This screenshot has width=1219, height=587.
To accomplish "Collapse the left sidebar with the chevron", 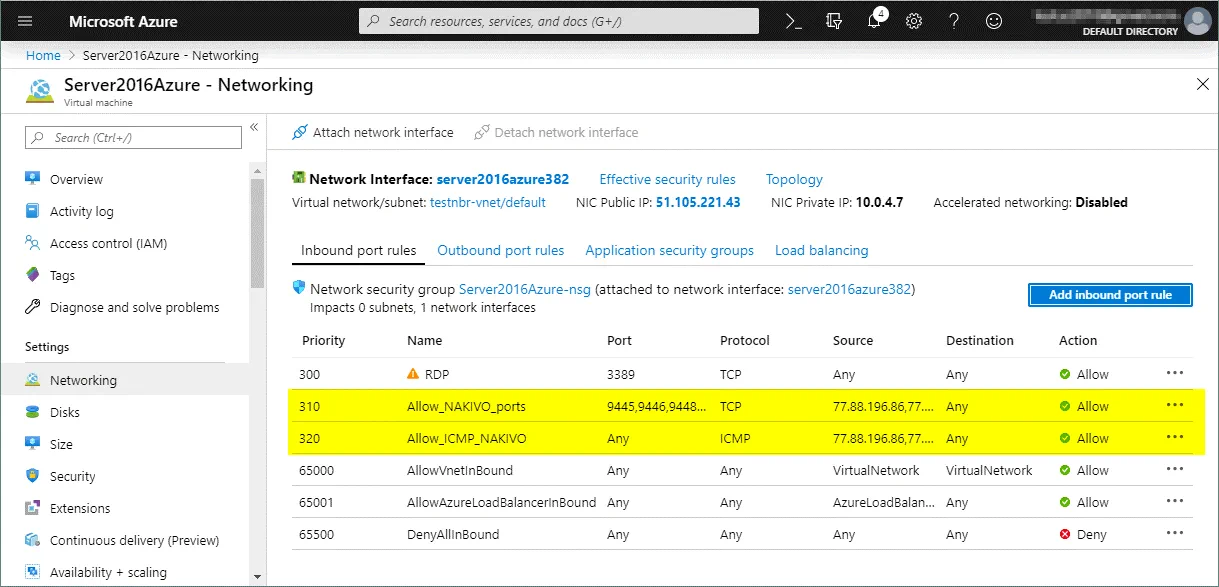I will (x=254, y=127).
